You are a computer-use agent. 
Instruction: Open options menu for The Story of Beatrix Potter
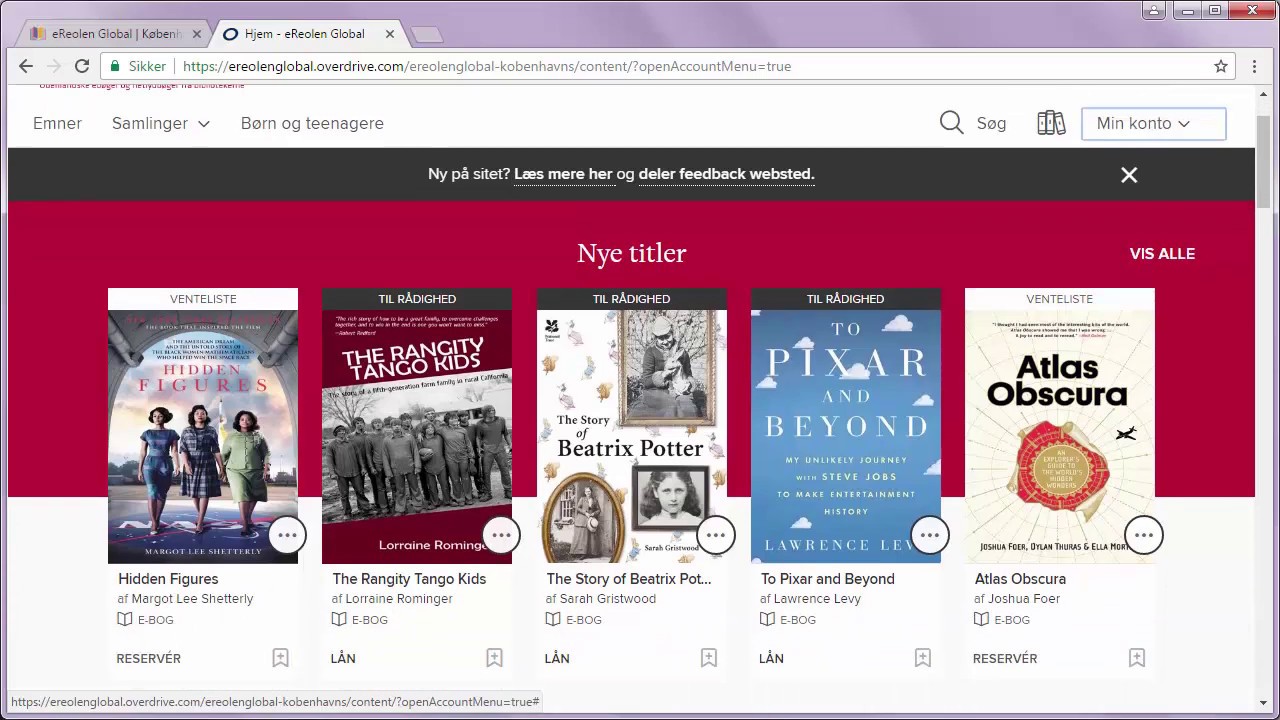coord(715,535)
